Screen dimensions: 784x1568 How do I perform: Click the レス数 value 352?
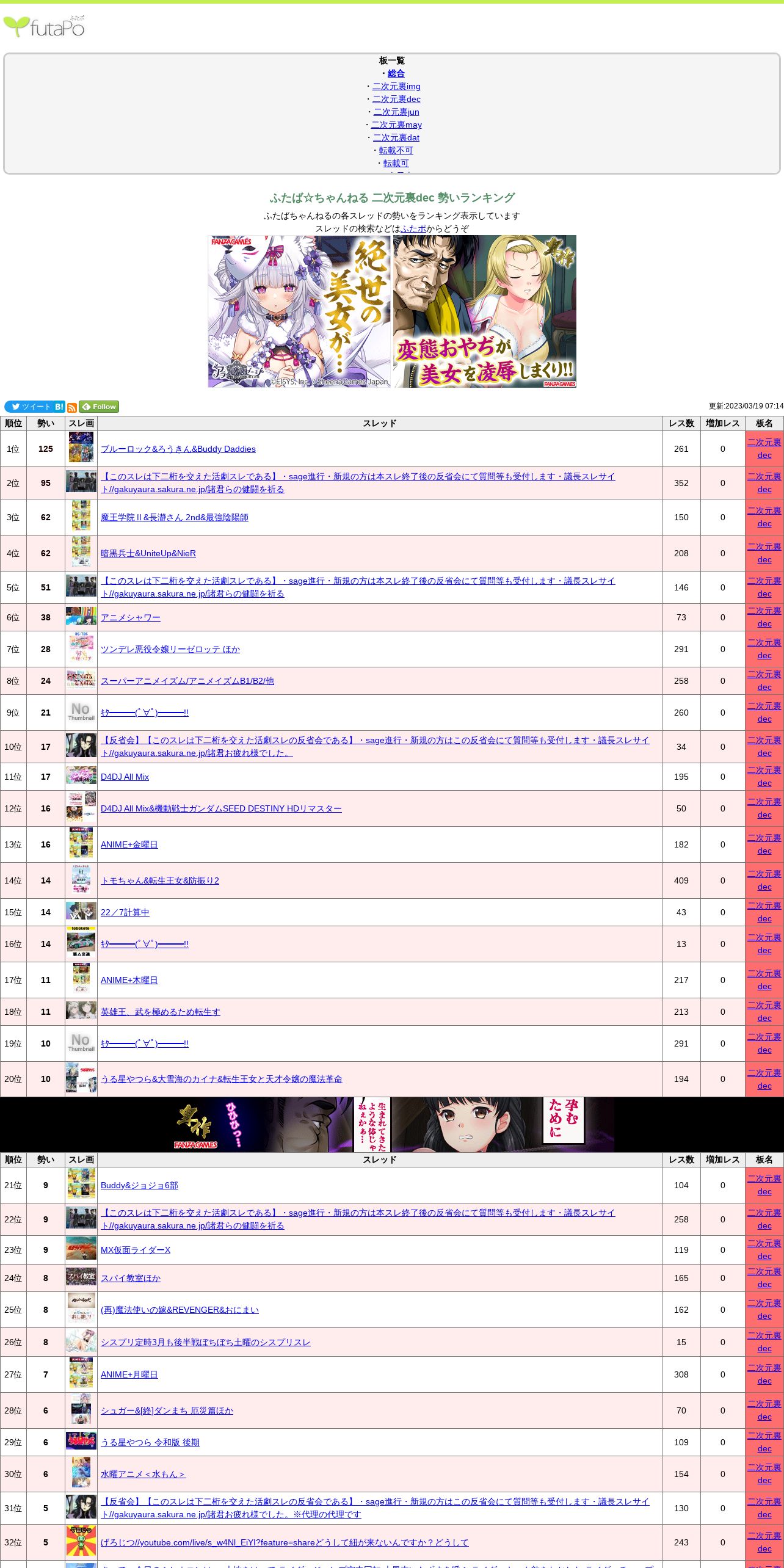tap(681, 483)
